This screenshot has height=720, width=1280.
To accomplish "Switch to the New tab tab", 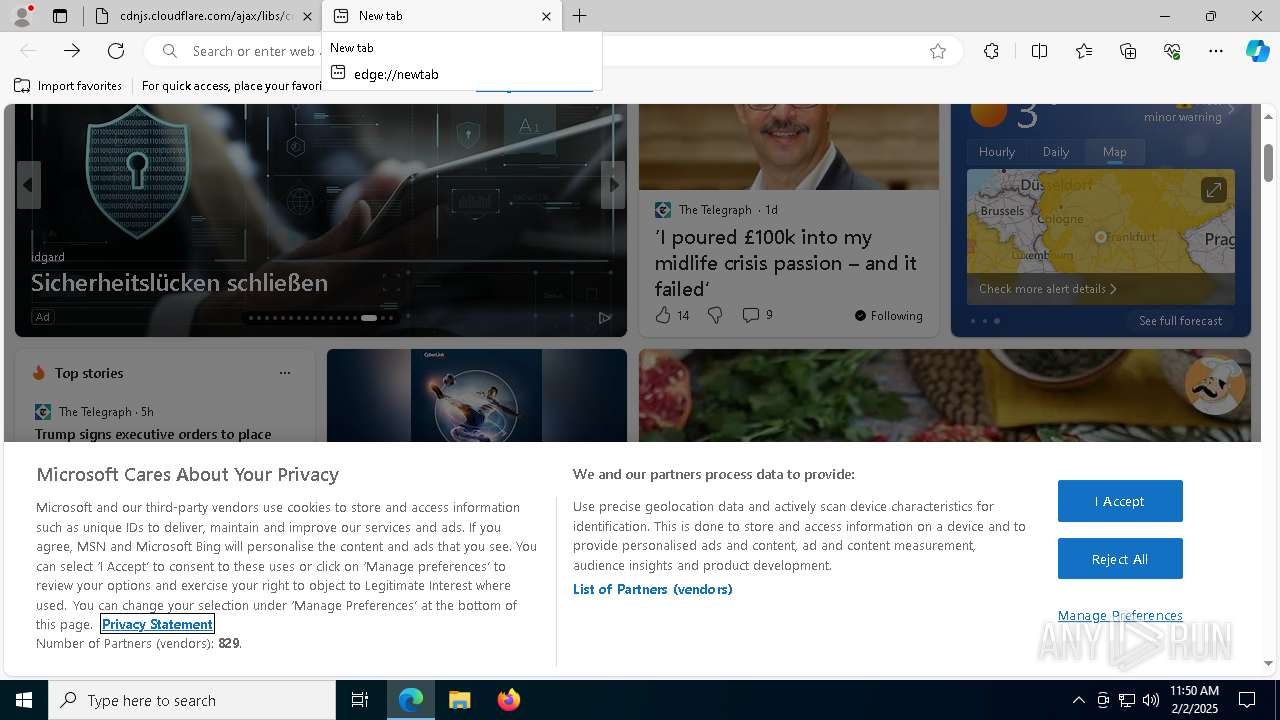I will [441, 16].
